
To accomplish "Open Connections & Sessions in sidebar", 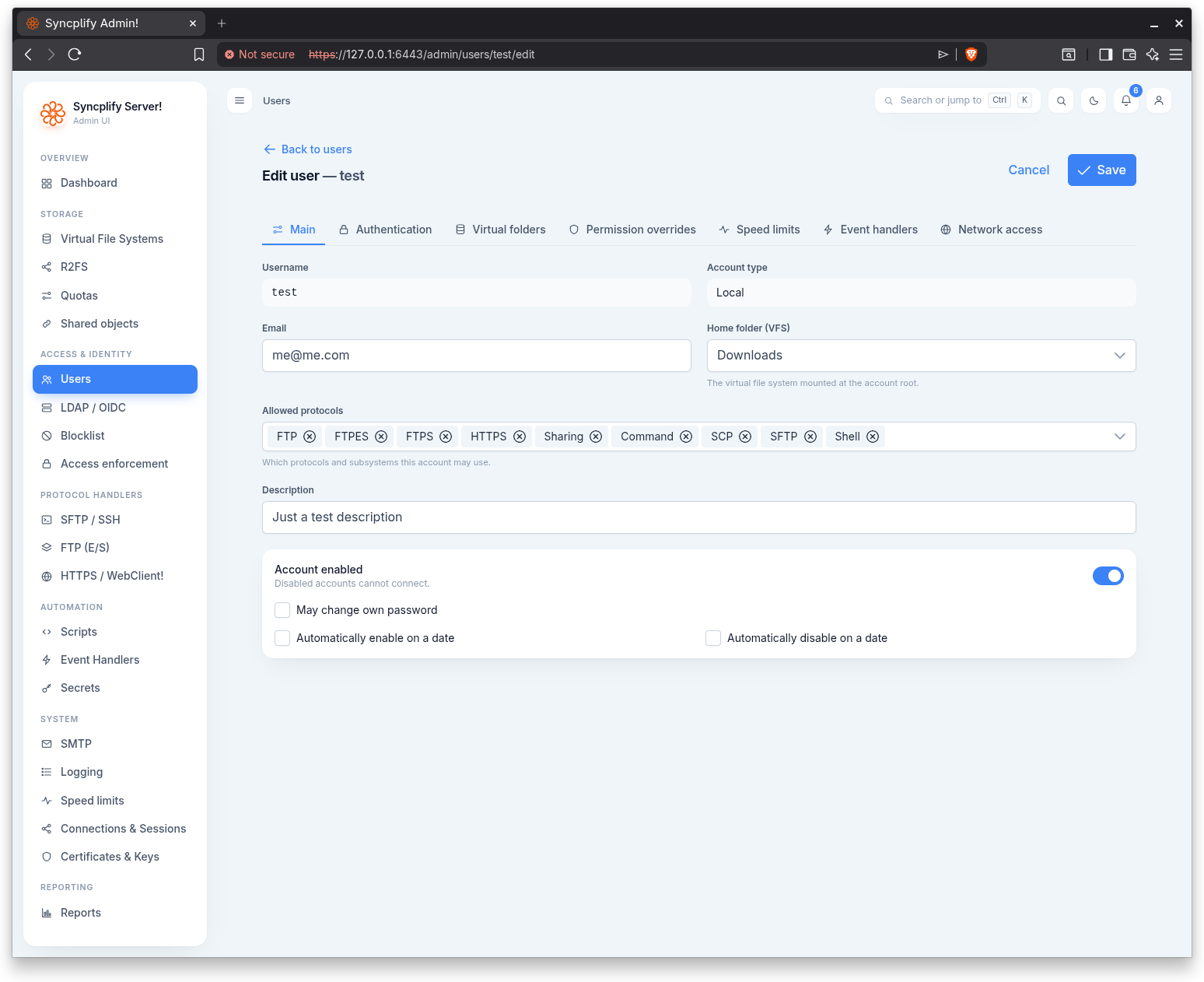I will click(x=115, y=829).
